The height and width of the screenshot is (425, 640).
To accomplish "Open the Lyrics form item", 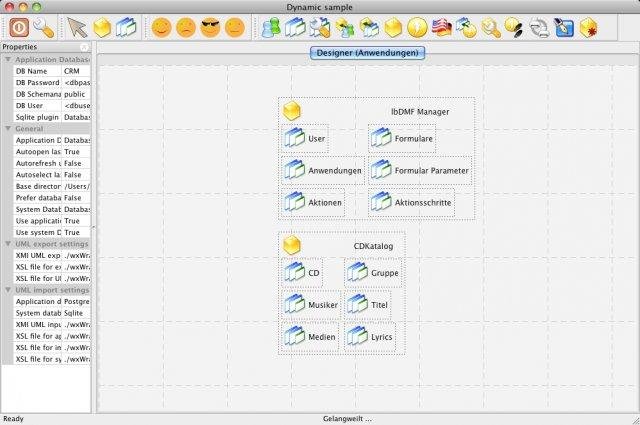I will pos(370,337).
